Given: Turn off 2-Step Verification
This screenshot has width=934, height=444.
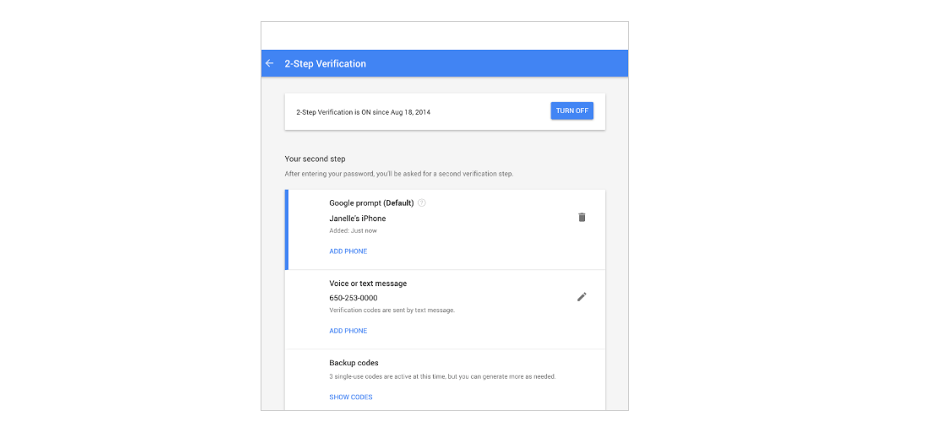Looking at the screenshot, I should click(x=572, y=111).
